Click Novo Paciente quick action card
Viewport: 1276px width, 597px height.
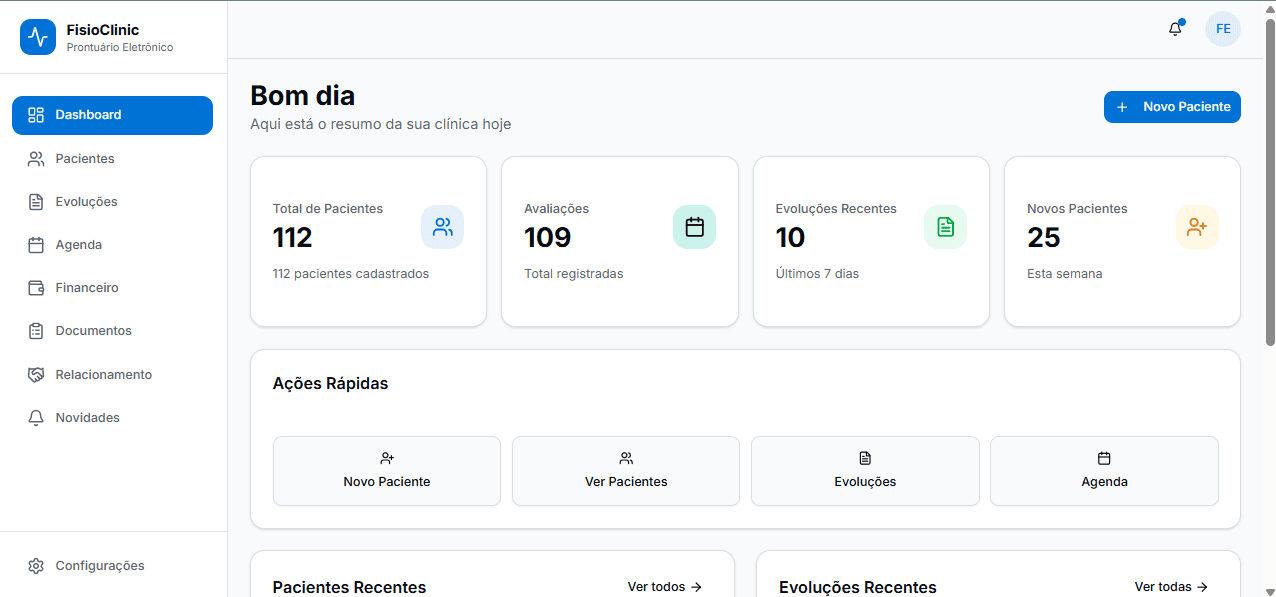[x=387, y=471]
